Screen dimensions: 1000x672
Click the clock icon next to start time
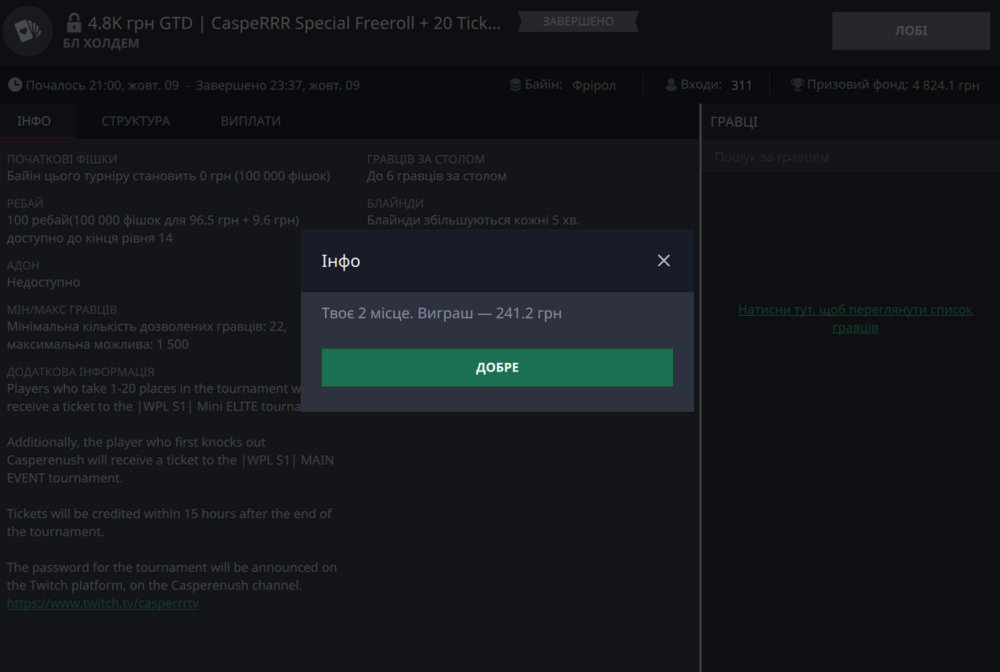click(15, 85)
